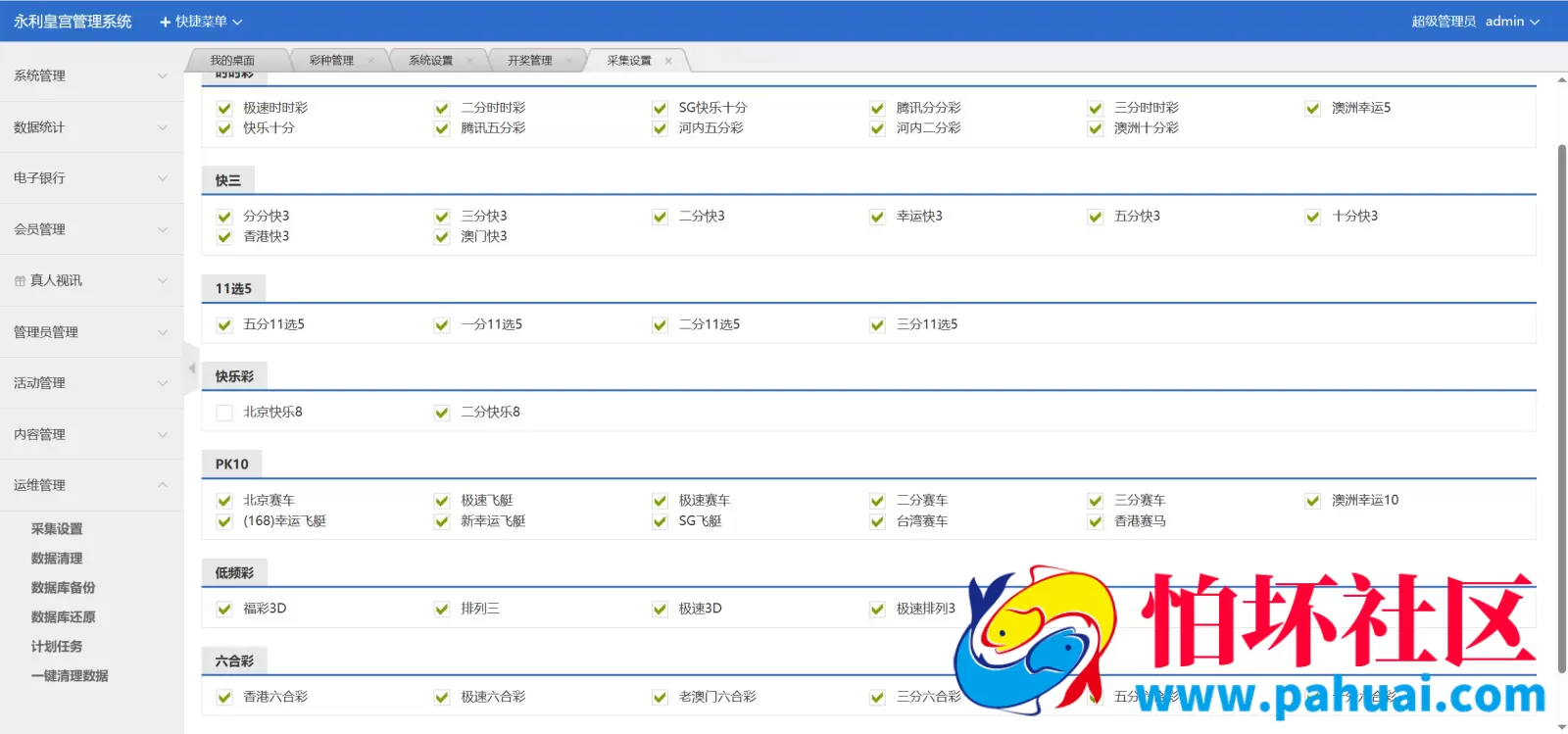Expand the 数据统计 sidebar menu

point(91,127)
